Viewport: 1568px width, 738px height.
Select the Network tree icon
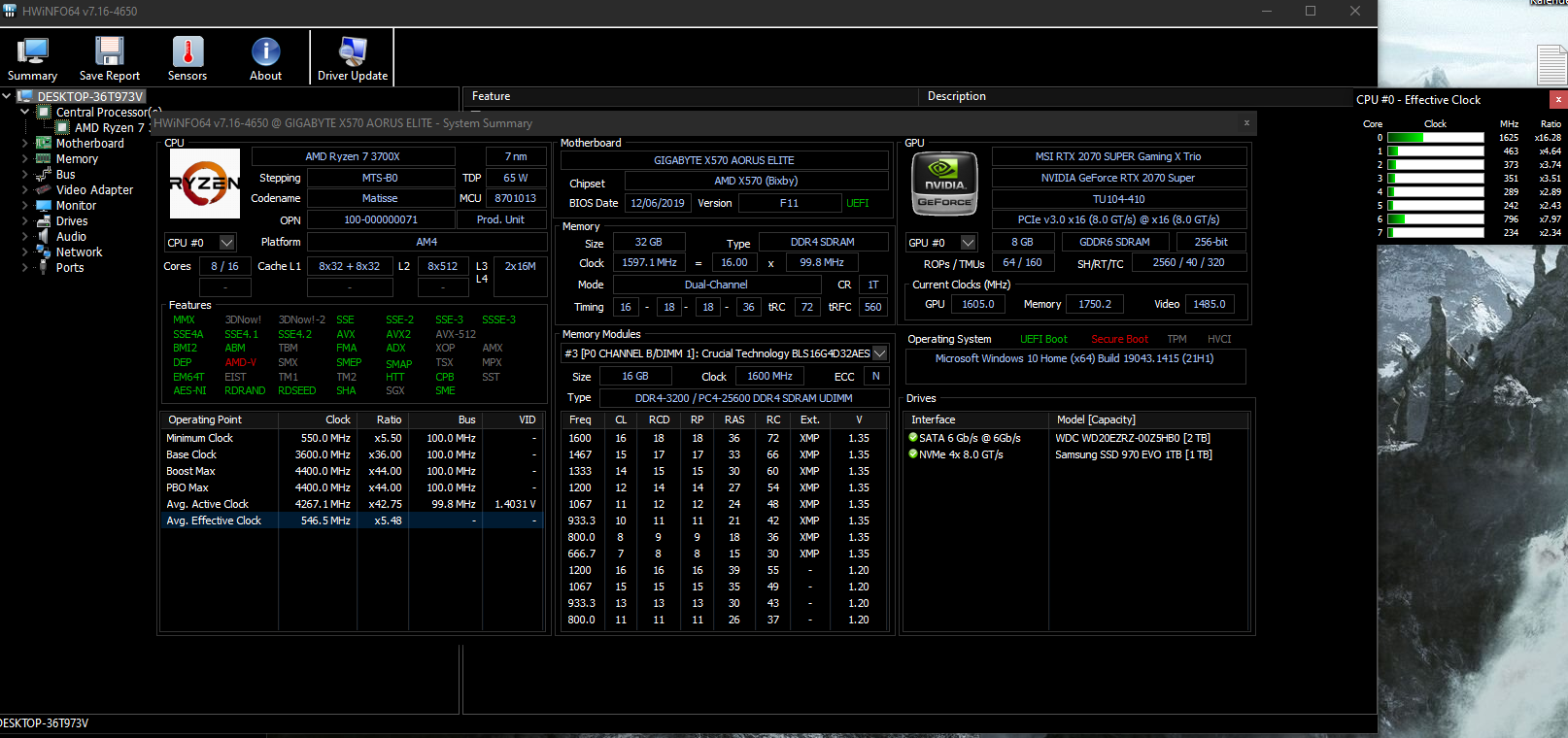click(44, 252)
